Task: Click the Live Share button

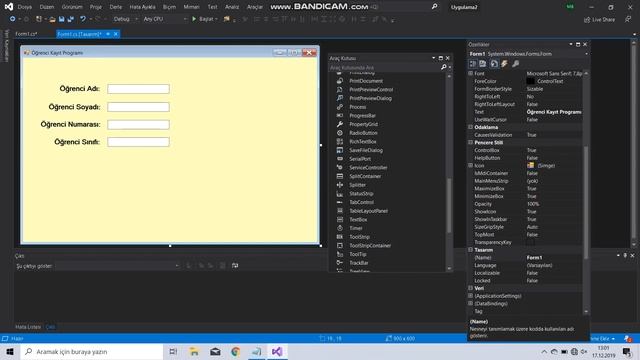Action: [x=599, y=20]
